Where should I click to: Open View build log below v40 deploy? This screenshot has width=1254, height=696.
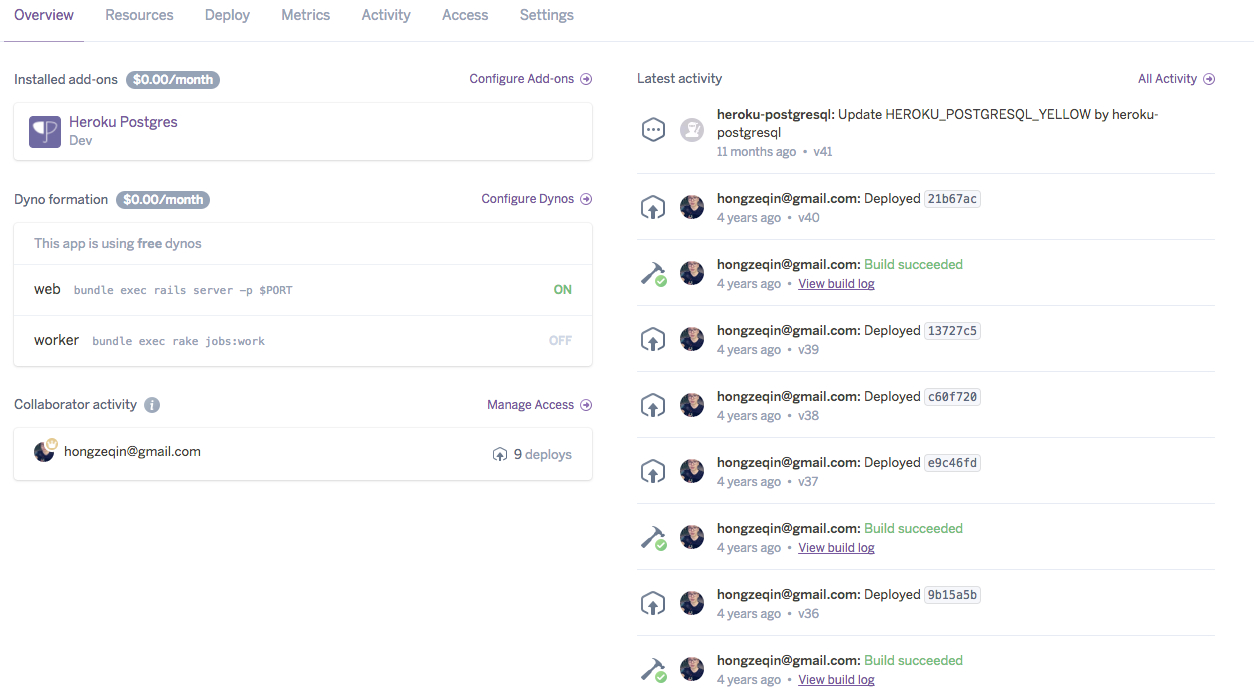(x=836, y=284)
